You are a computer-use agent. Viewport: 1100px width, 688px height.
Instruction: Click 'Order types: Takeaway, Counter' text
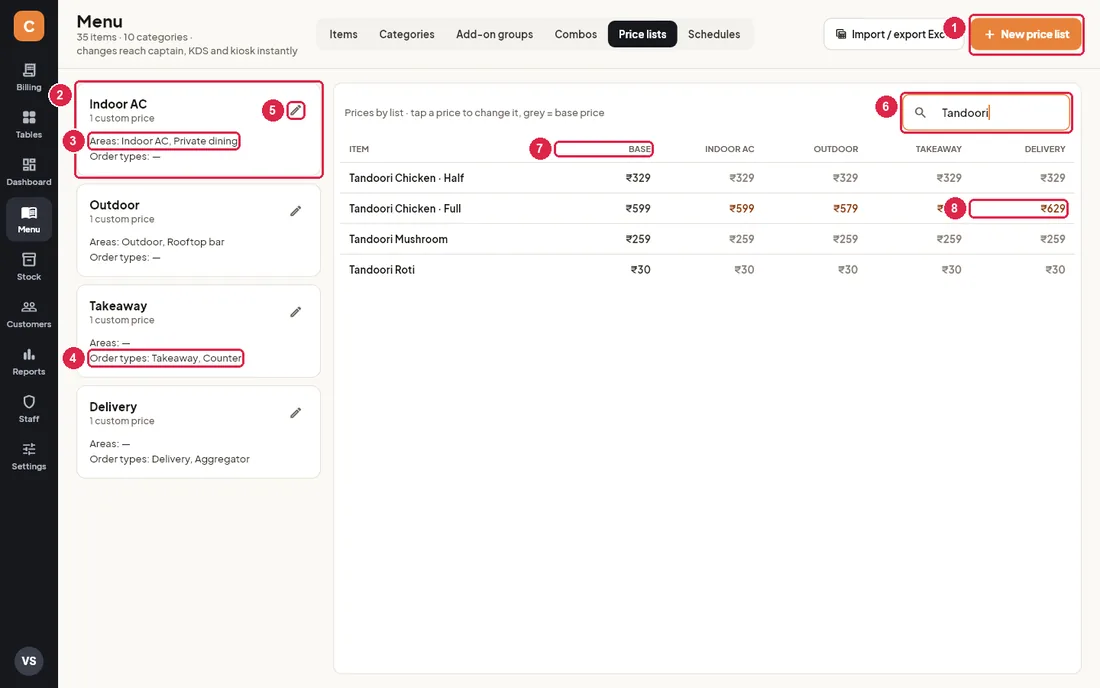pyautogui.click(x=166, y=358)
